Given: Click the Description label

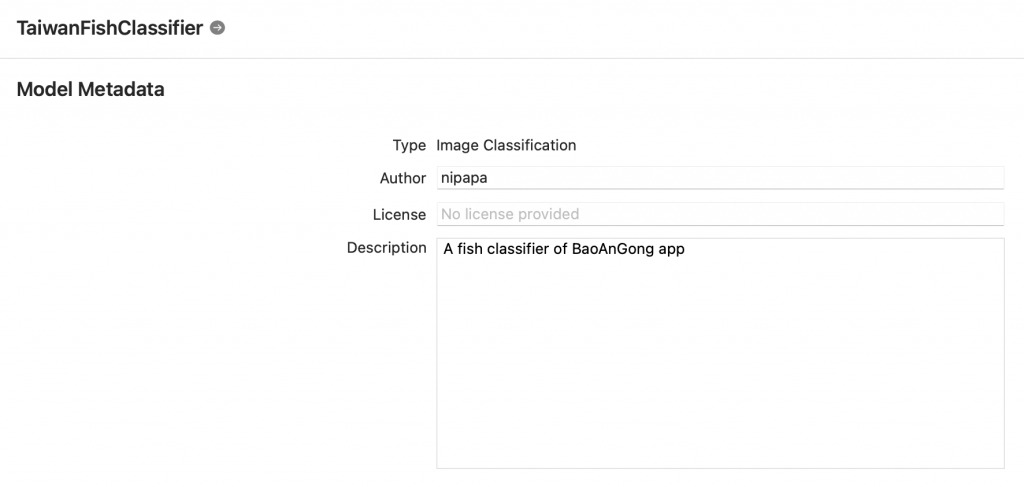Looking at the screenshot, I should point(386,248).
